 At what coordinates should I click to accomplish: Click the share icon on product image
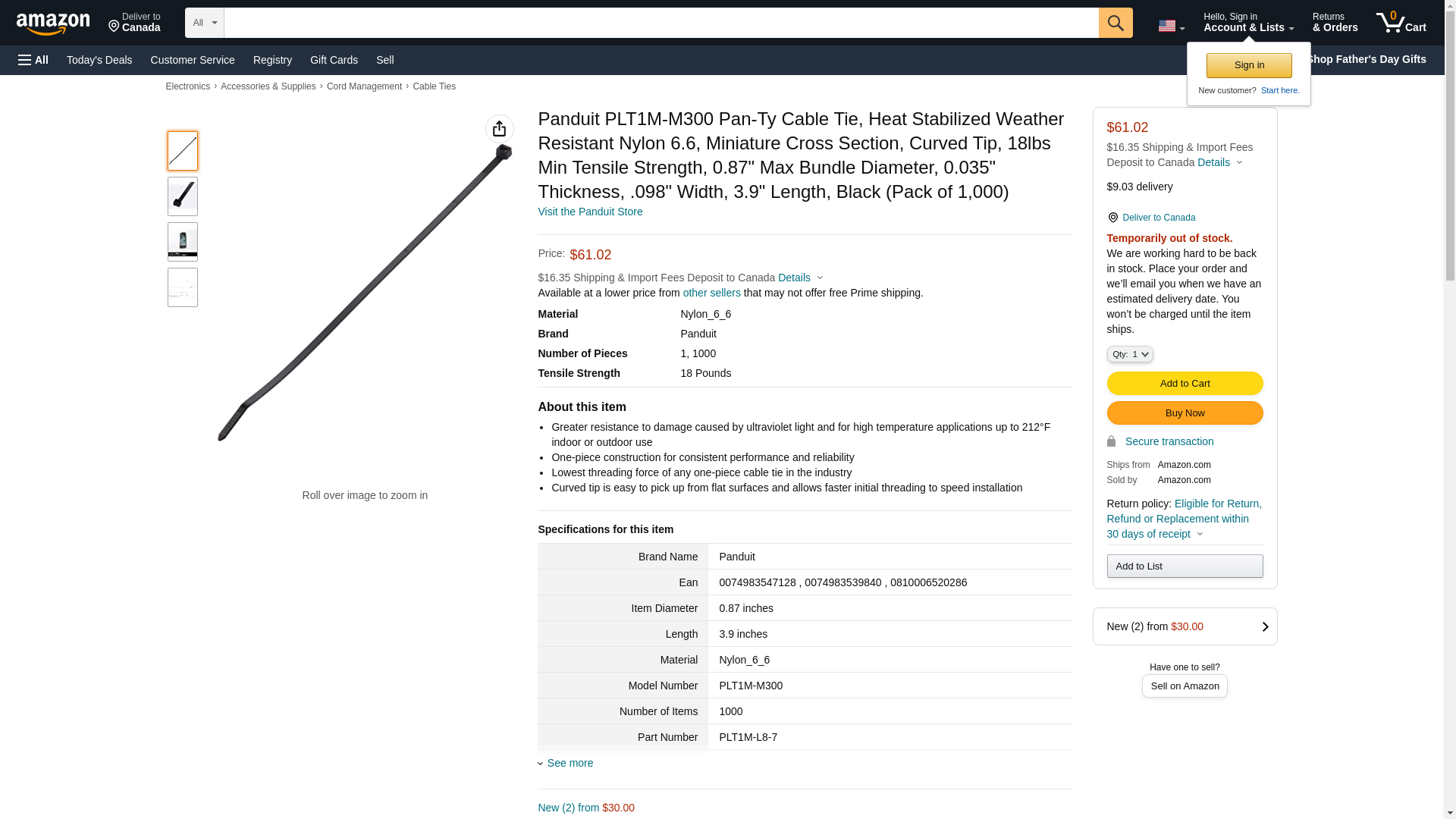(x=499, y=129)
